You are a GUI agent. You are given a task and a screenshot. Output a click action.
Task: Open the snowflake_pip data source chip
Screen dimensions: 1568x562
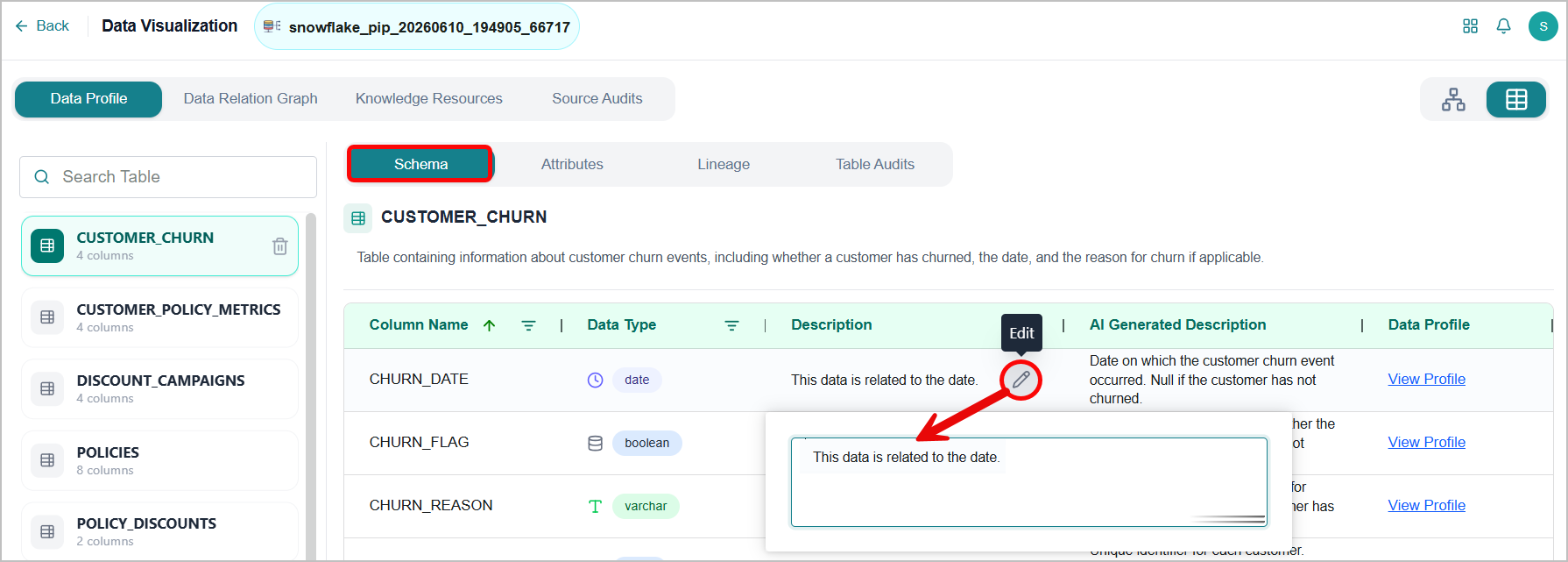coord(417,27)
